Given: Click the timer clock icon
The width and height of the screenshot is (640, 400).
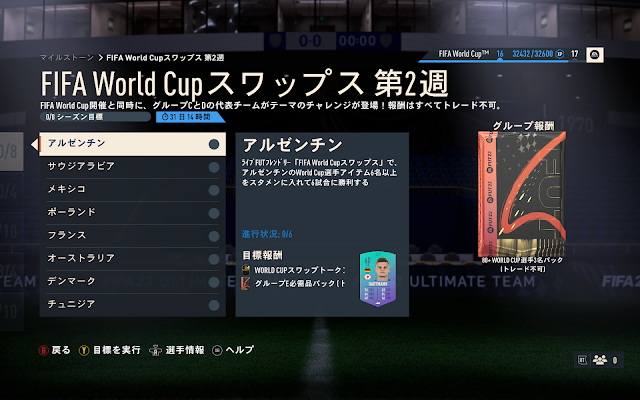Looking at the screenshot, I should pos(165,117).
